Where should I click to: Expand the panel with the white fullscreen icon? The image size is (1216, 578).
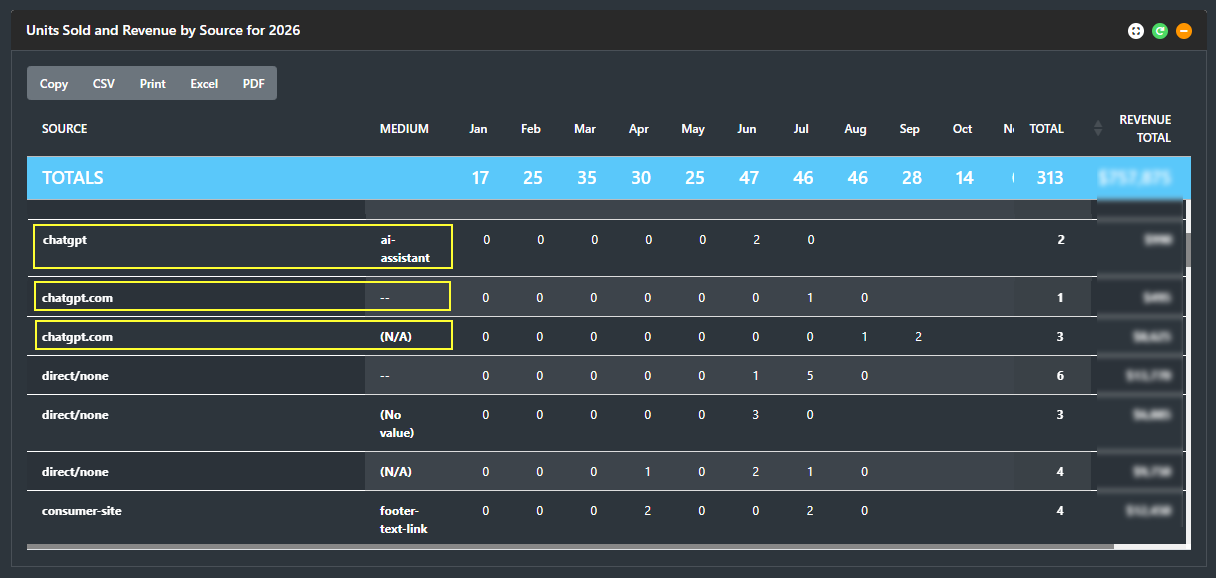[x=1135, y=31]
